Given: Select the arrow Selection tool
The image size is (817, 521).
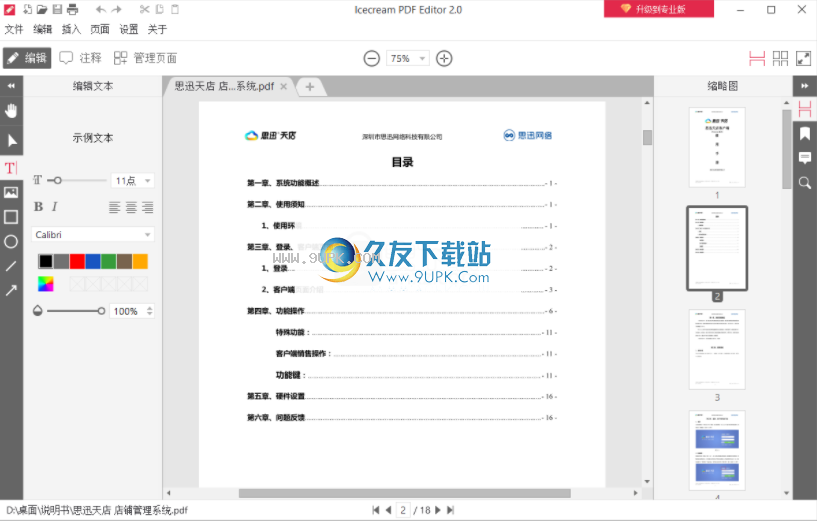Looking at the screenshot, I should coord(11,141).
